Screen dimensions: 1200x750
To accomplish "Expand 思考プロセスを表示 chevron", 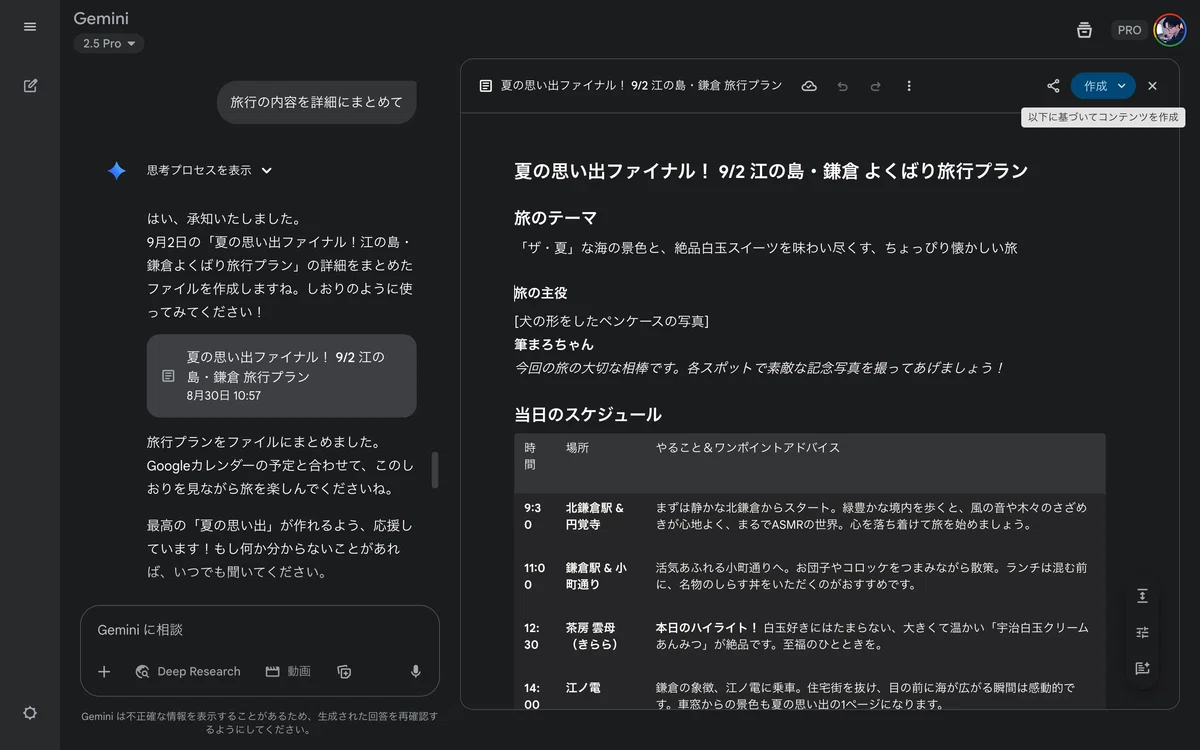I will pos(267,170).
